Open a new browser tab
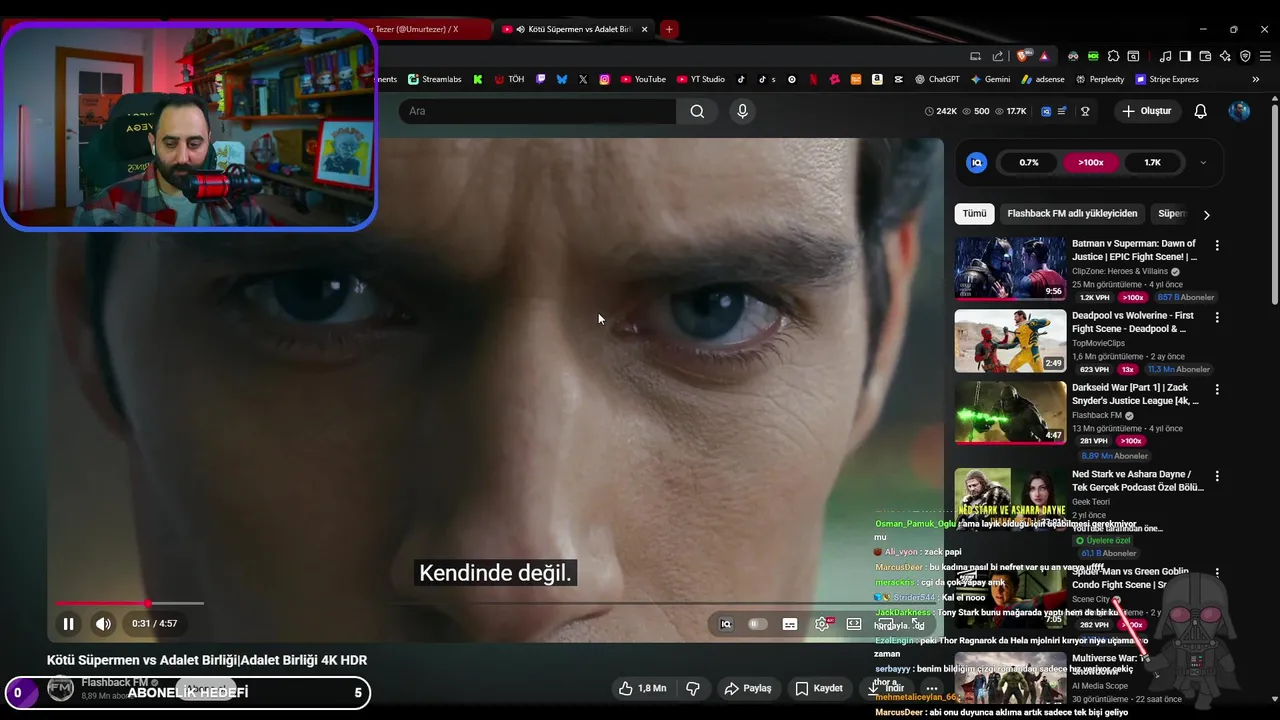This screenshot has width=1280, height=720. click(x=669, y=29)
